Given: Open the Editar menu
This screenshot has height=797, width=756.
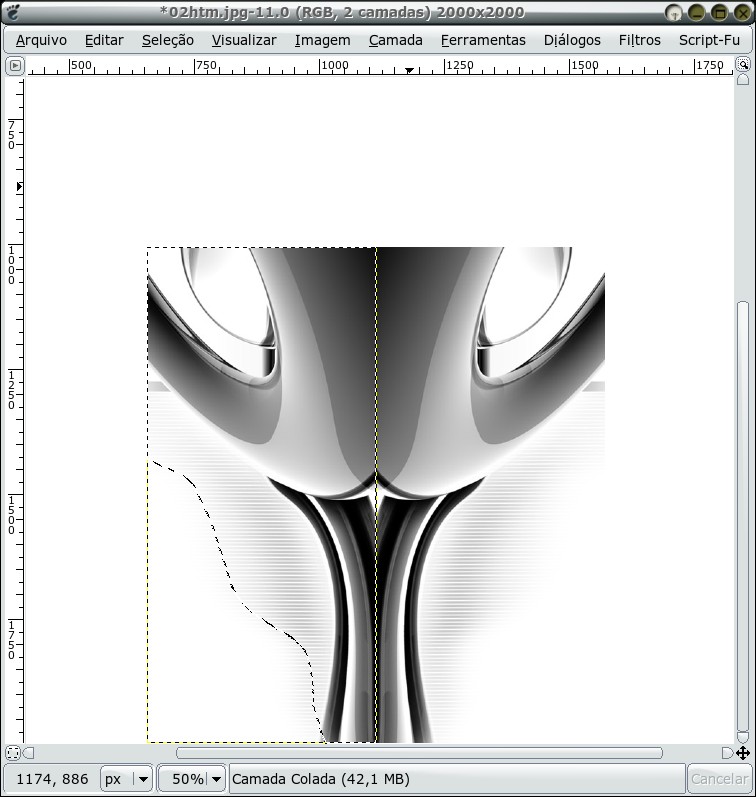Looking at the screenshot, I should tap(104, 40).
